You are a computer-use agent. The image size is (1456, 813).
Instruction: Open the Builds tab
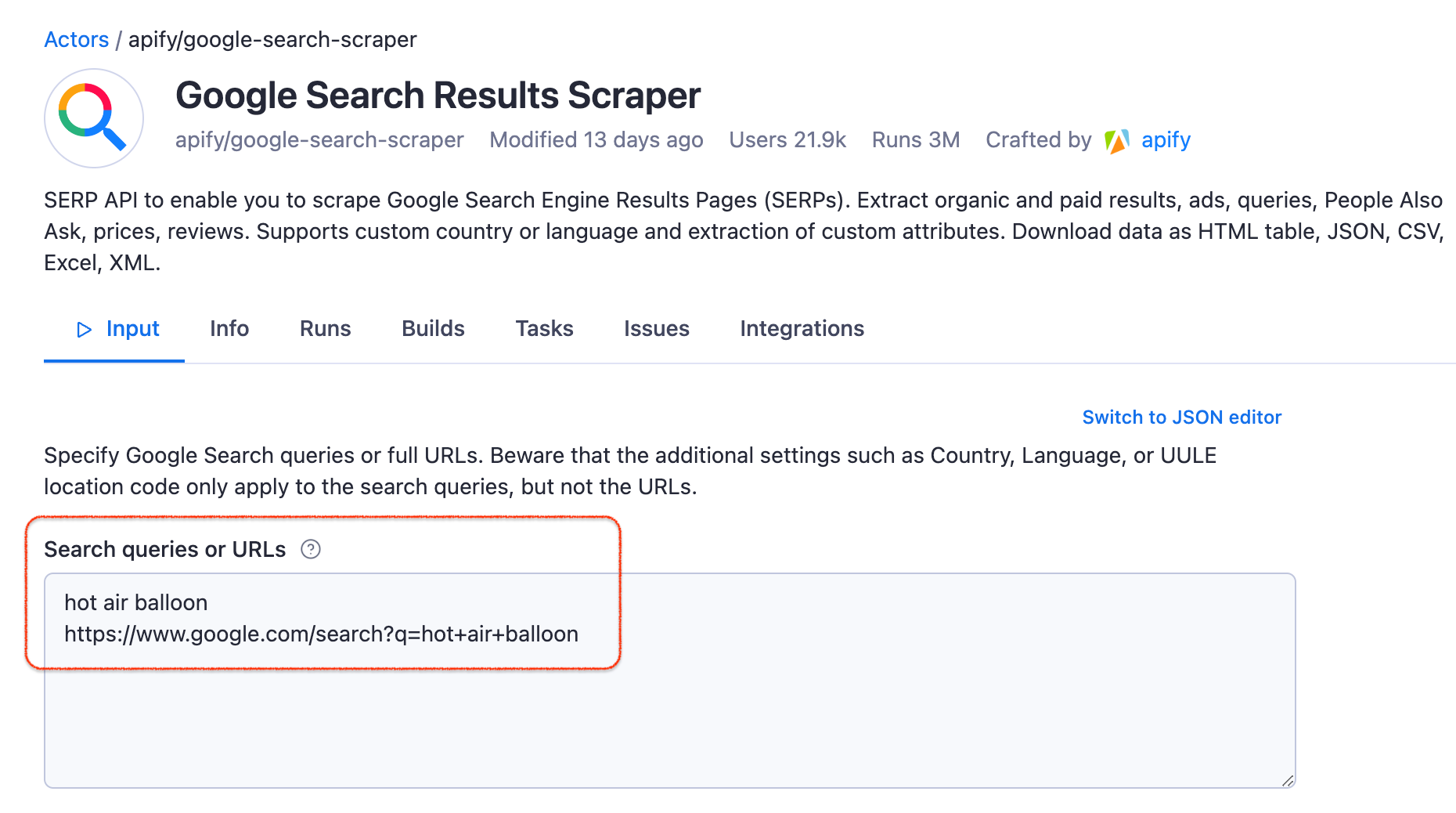[433, 329]
